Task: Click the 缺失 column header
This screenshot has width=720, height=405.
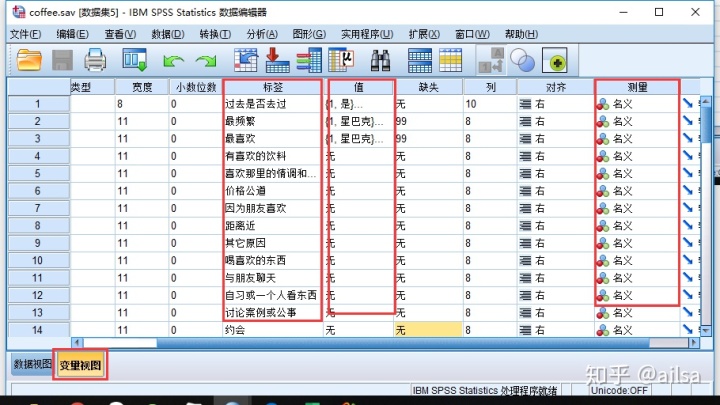Action: pos(428,87)
